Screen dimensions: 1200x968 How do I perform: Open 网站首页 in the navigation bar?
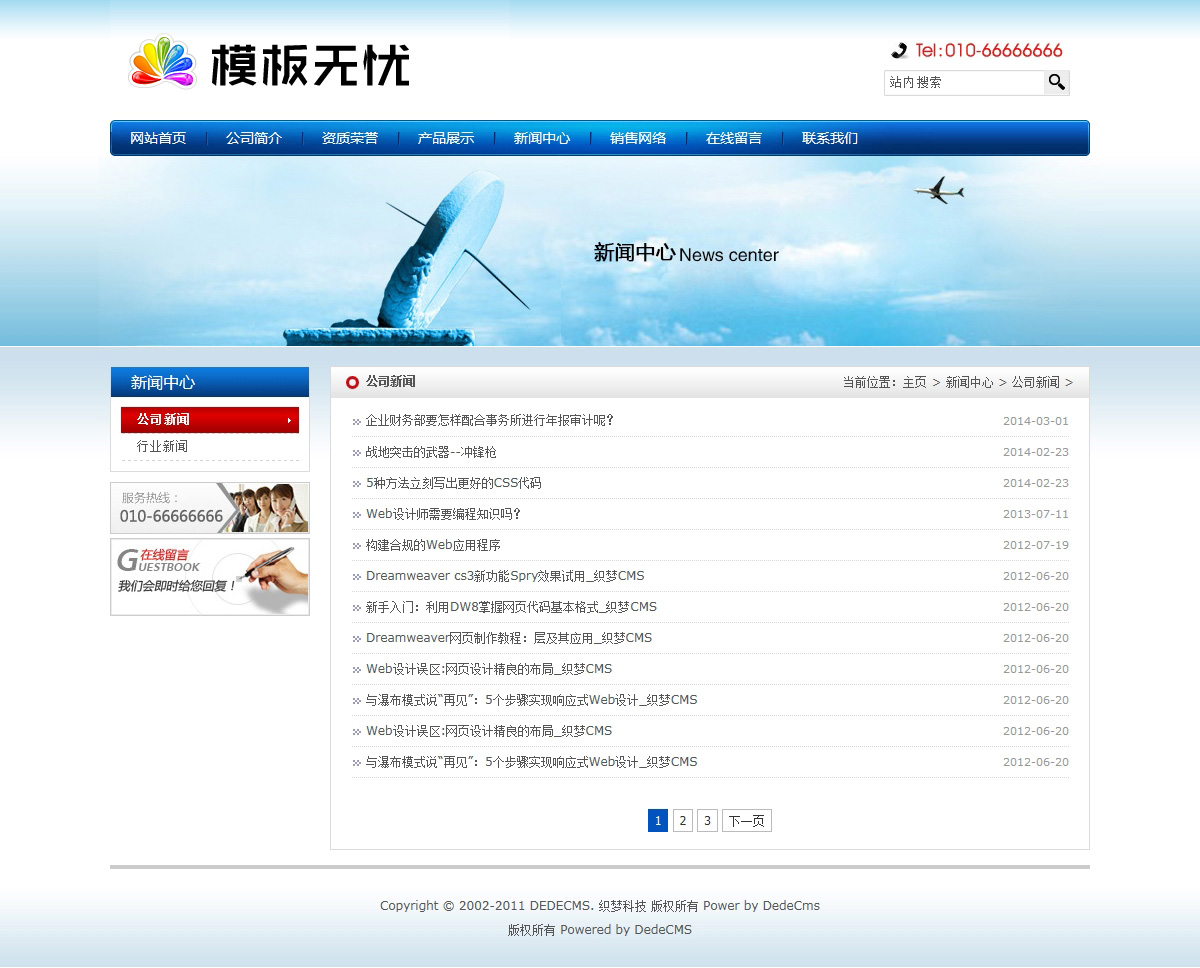tap(158, 138)
